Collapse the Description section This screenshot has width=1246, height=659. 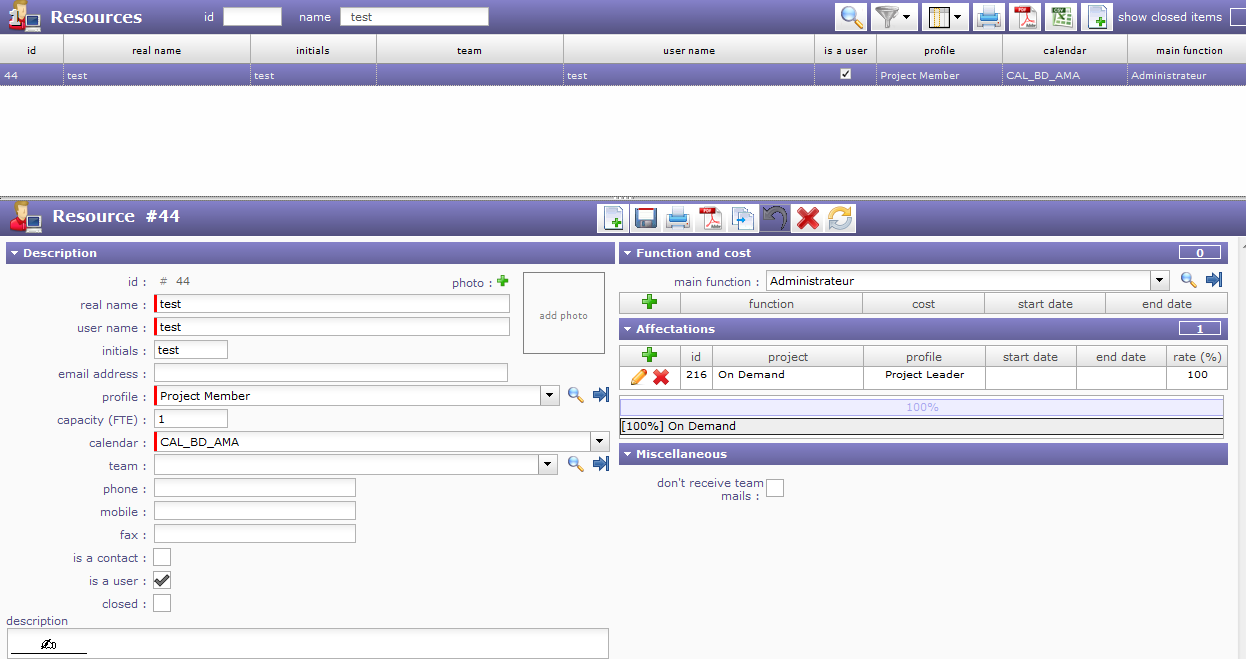[x=15, y=254]
